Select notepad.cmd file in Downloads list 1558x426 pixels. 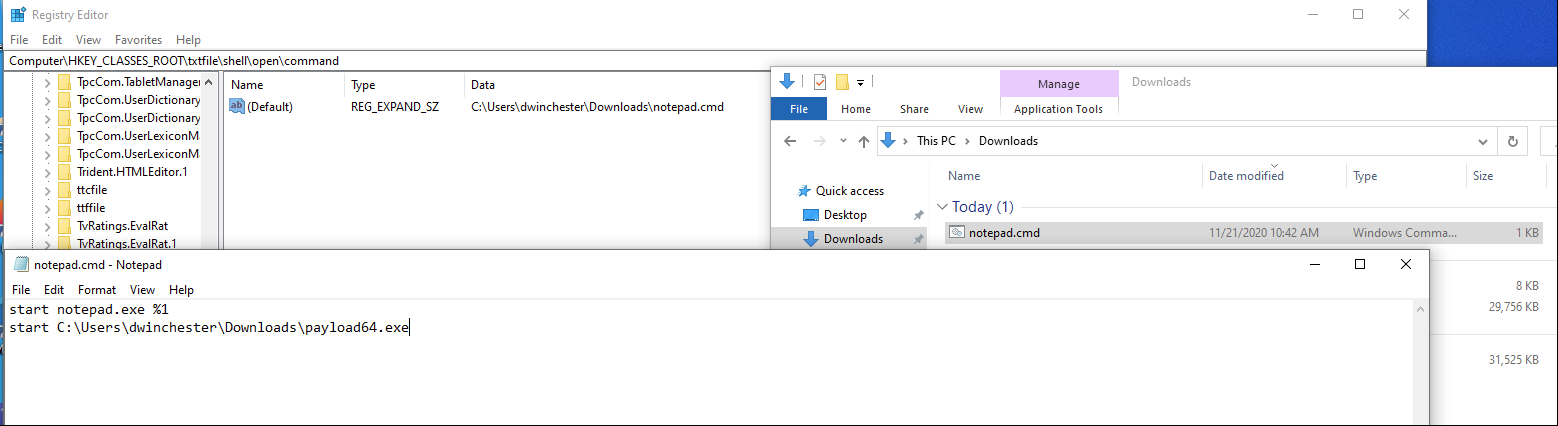point(1243,233)
